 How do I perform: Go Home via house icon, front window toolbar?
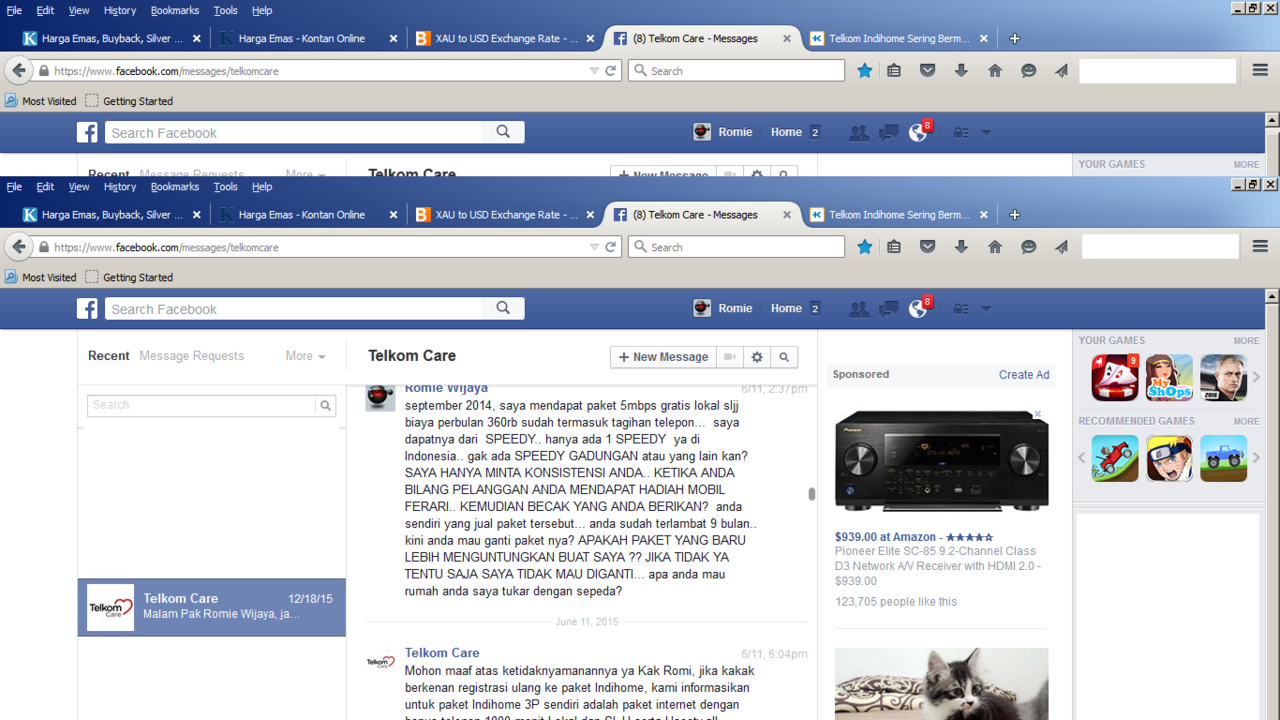click(x=995, y=247)
